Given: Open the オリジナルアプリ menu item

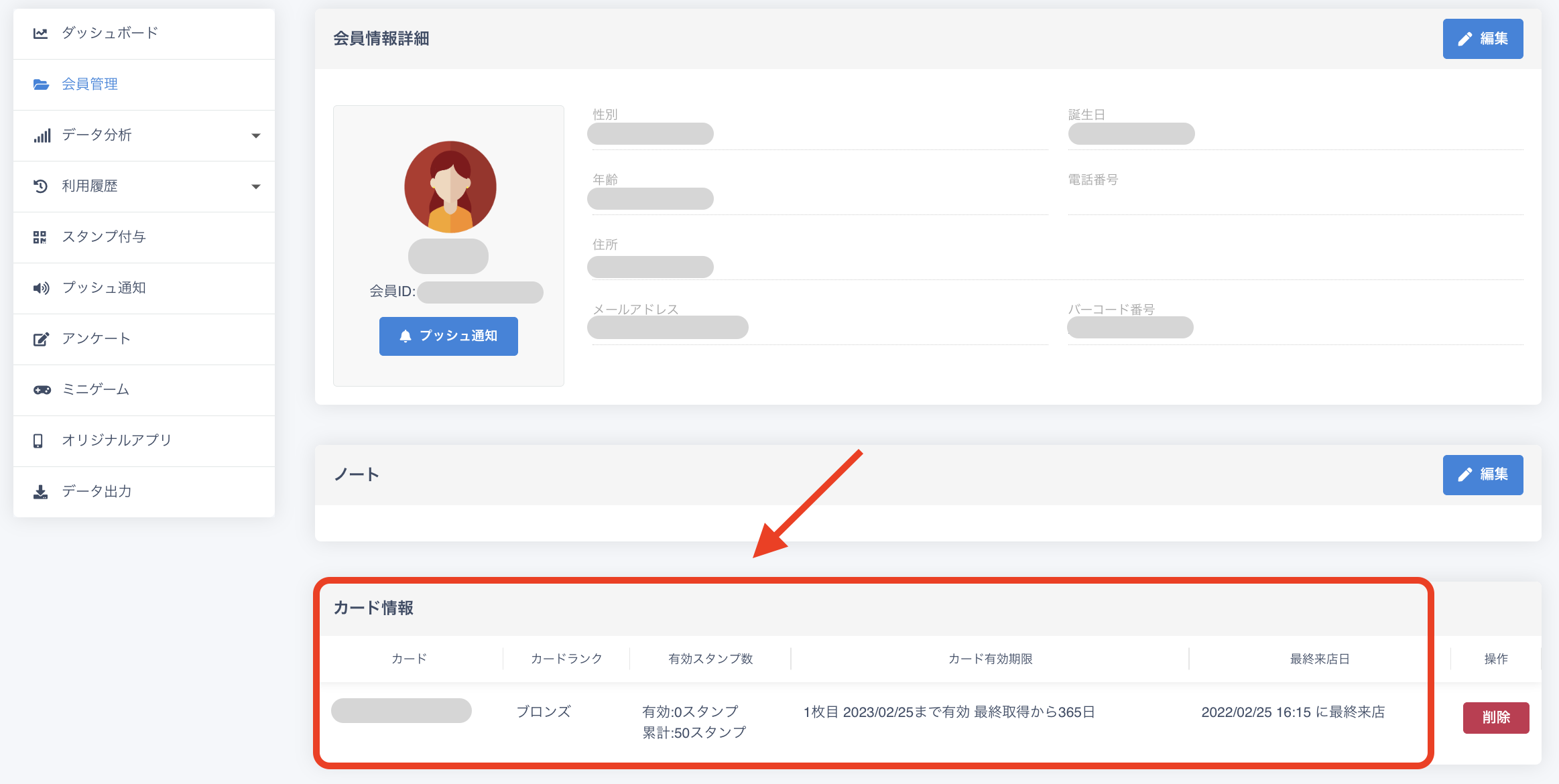Looking at the screenshot, I should (117, 441).
